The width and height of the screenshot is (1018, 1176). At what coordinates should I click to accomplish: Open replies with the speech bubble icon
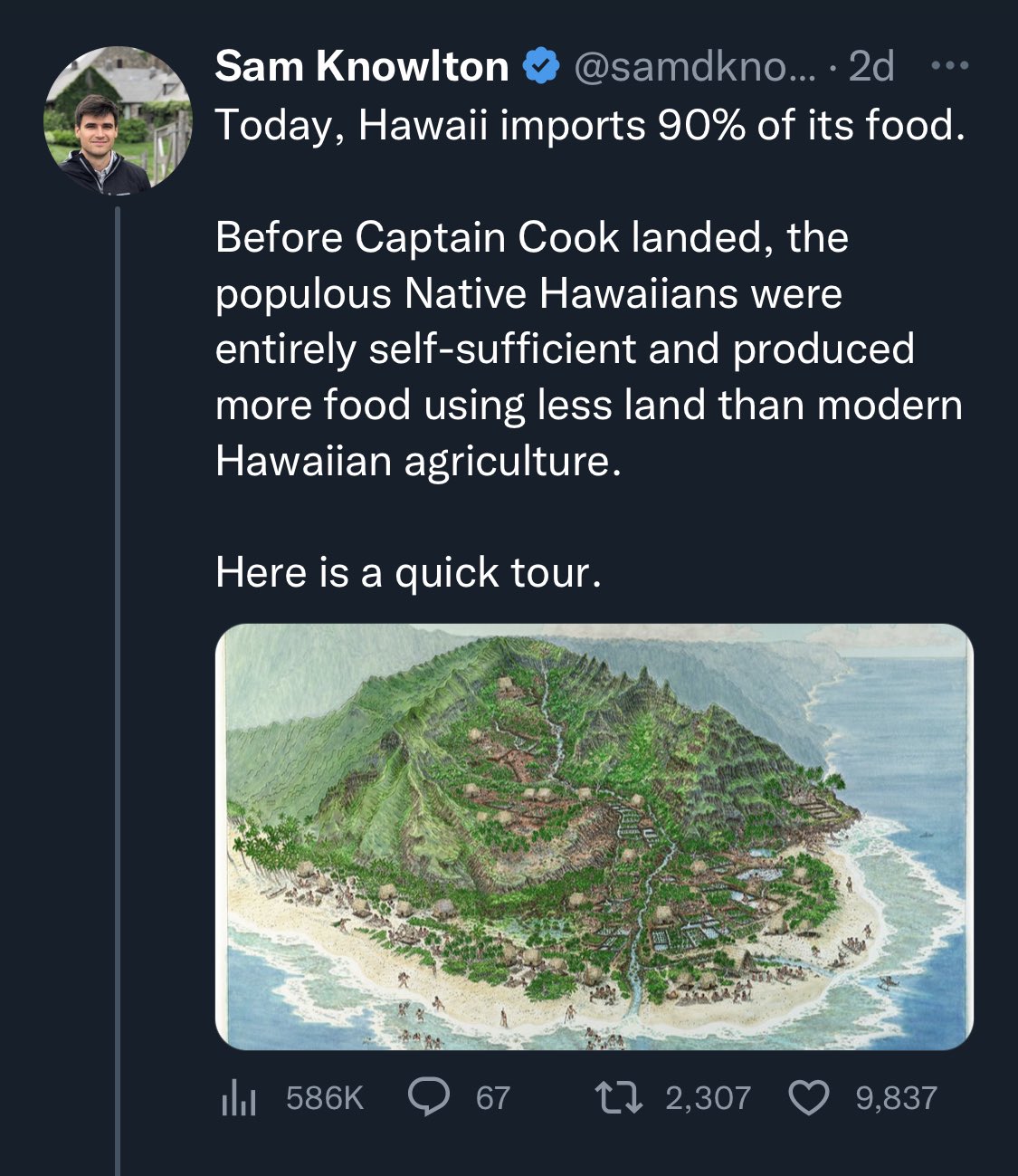tap(428, 1098)
